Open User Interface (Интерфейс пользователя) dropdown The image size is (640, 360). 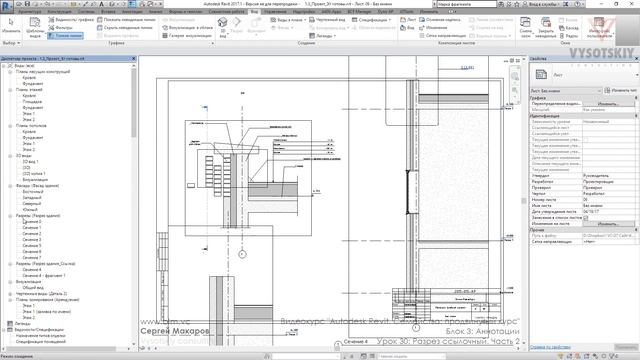(x=599, y=28)
